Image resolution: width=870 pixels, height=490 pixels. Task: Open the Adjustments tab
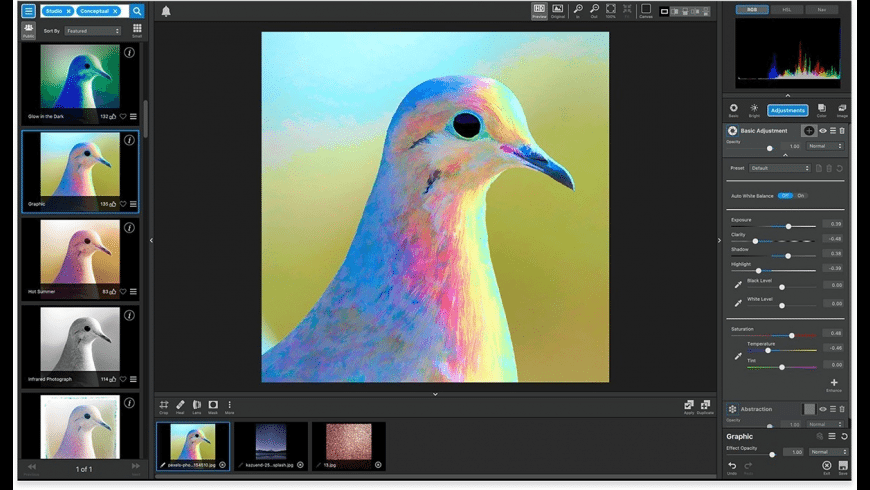(x=787, y=110)
